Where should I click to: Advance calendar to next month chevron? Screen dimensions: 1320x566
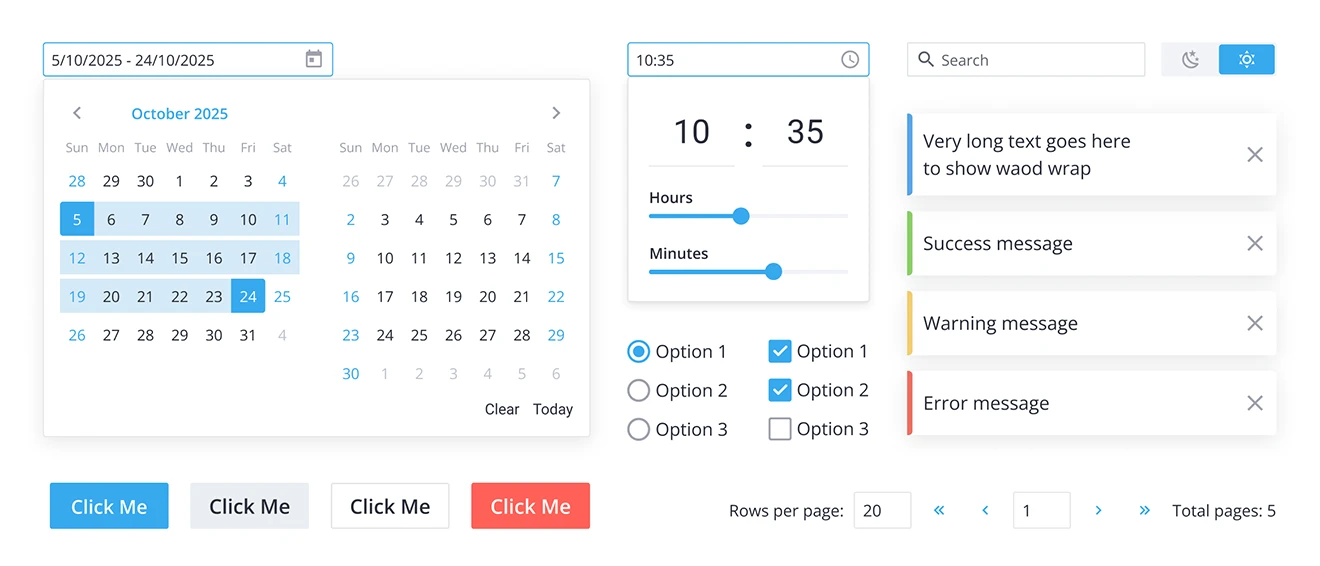(x=557, y=113)
